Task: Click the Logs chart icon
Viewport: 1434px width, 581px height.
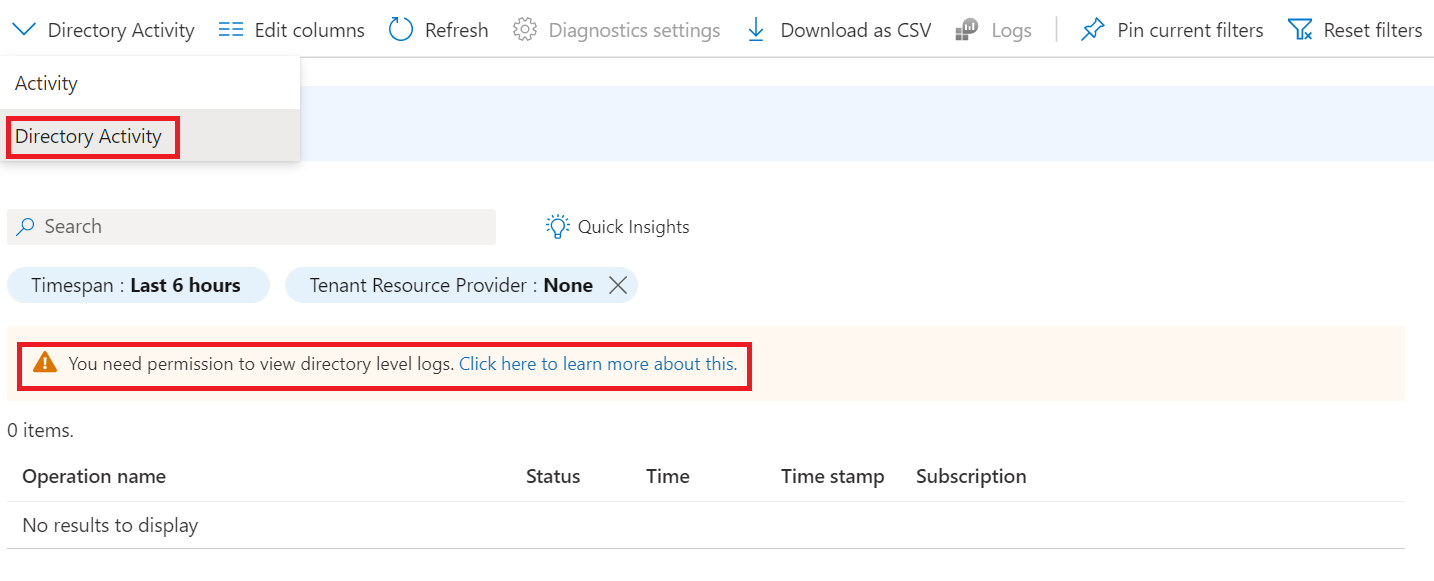Action: click(x=967, y=30)
